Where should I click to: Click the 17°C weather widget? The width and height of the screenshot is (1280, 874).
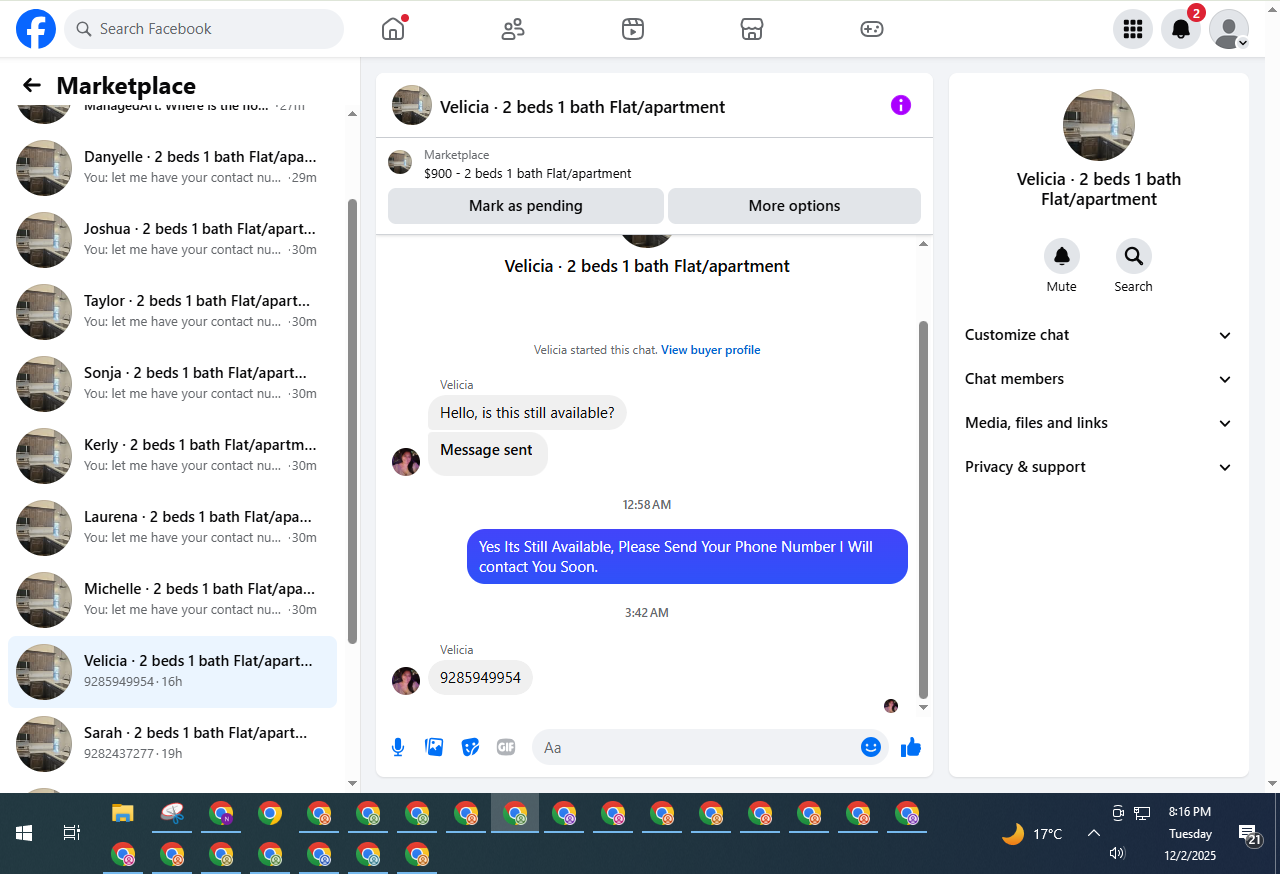coord(1033,833)
